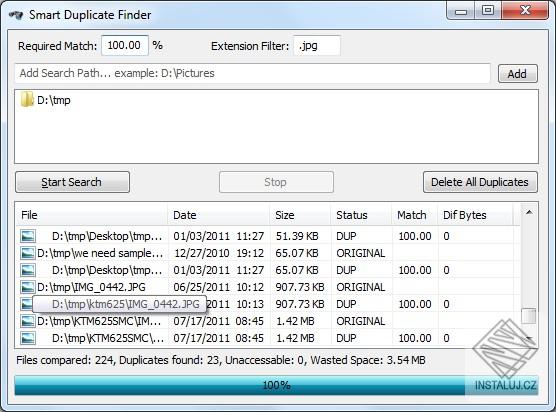Screen dimensions: 556x412
Task: Click '907.73 KB' size in DUP row
Action: click(x=300, y=304)
